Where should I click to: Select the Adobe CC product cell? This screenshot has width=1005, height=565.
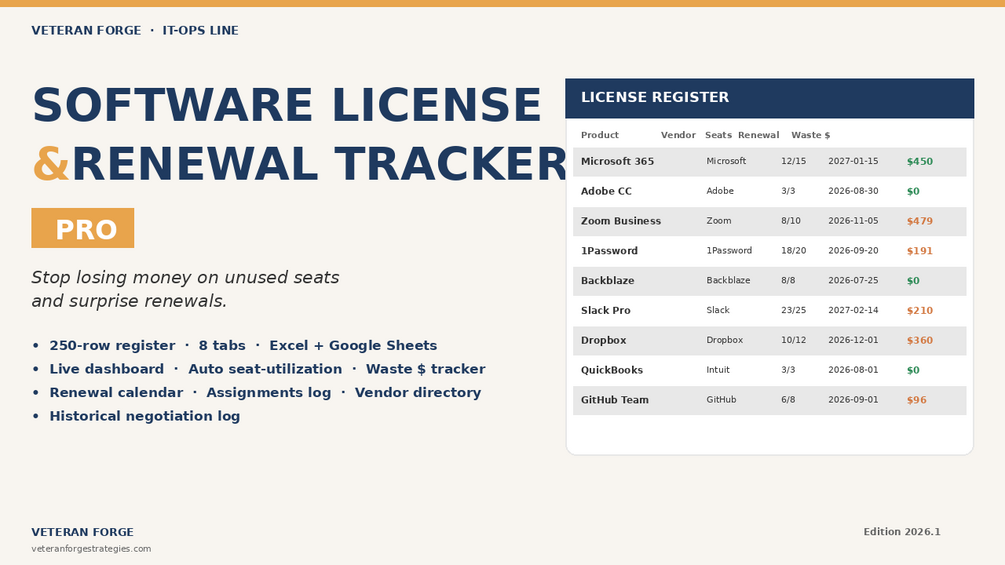606,191
